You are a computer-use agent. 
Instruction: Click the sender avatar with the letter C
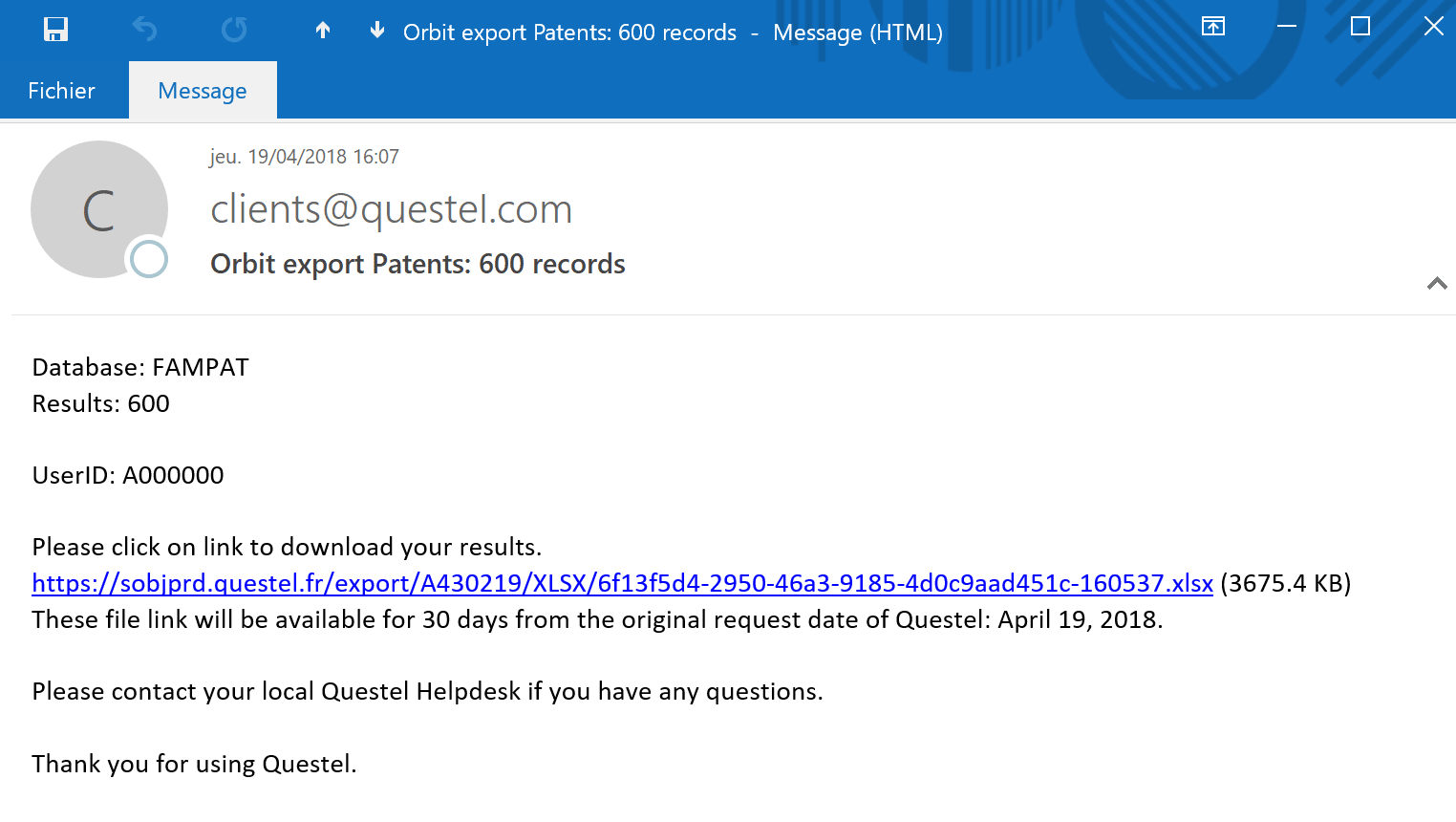click(x=98, y=208)
